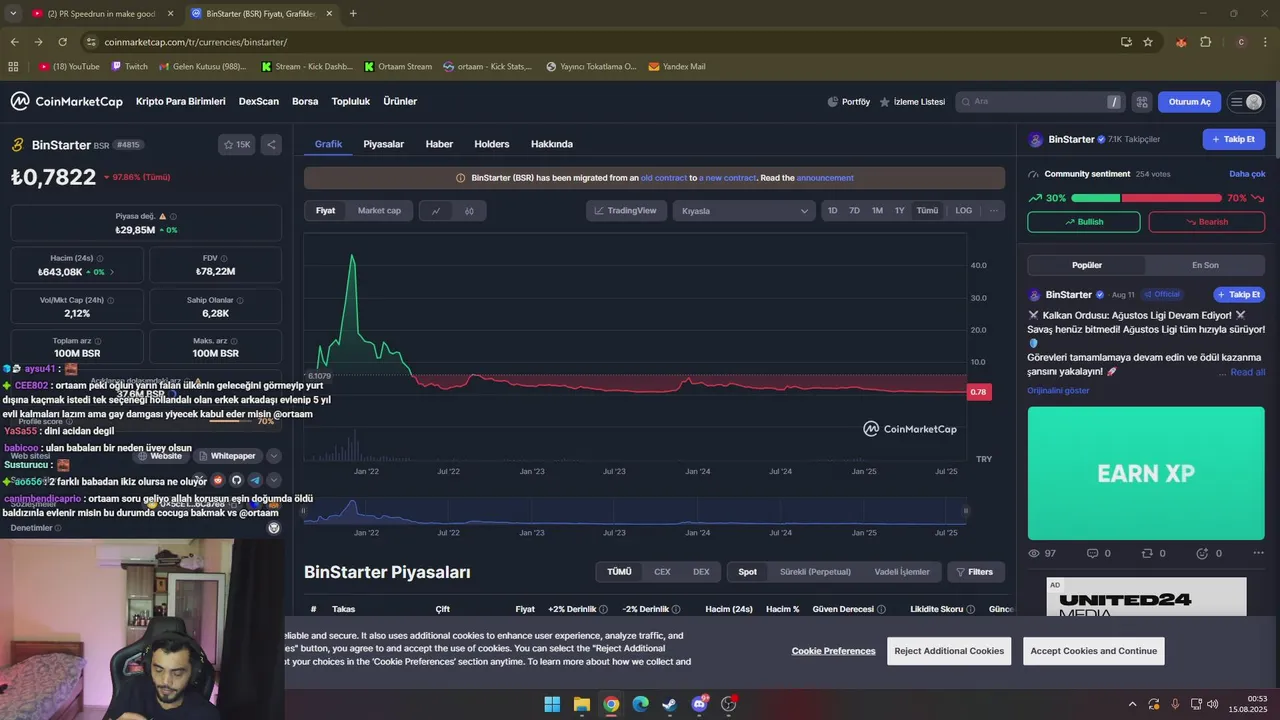Toggle LOG scale on the chart
This screenshot has height=720, width=1280.
tap(963, 210)
